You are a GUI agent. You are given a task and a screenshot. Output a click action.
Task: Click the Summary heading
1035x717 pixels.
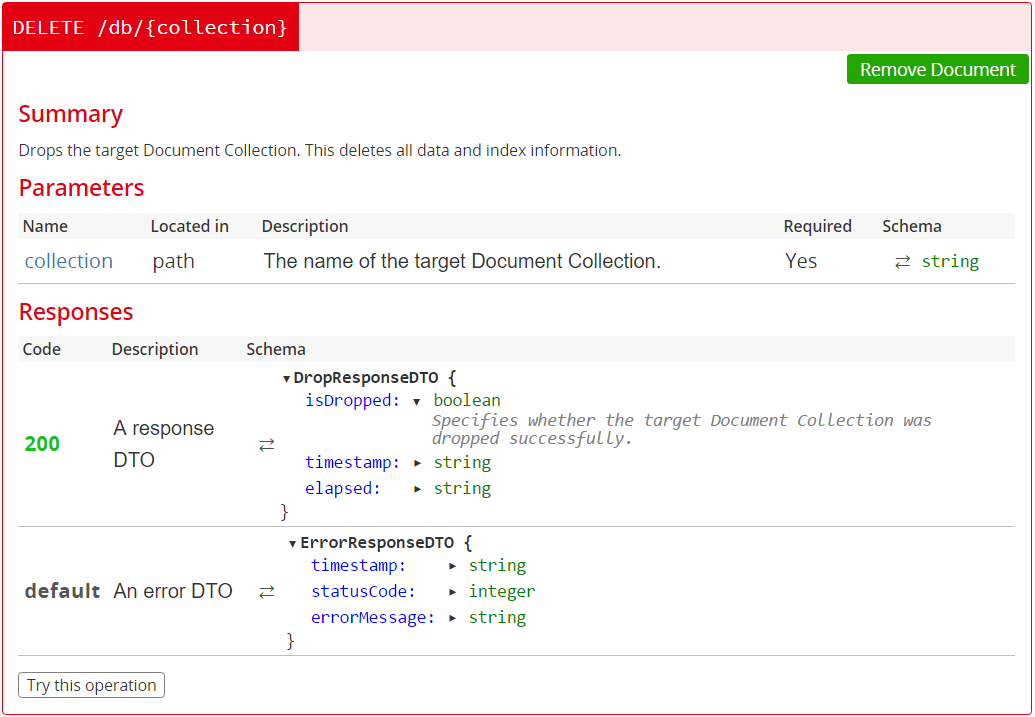[x=71, y=114]
